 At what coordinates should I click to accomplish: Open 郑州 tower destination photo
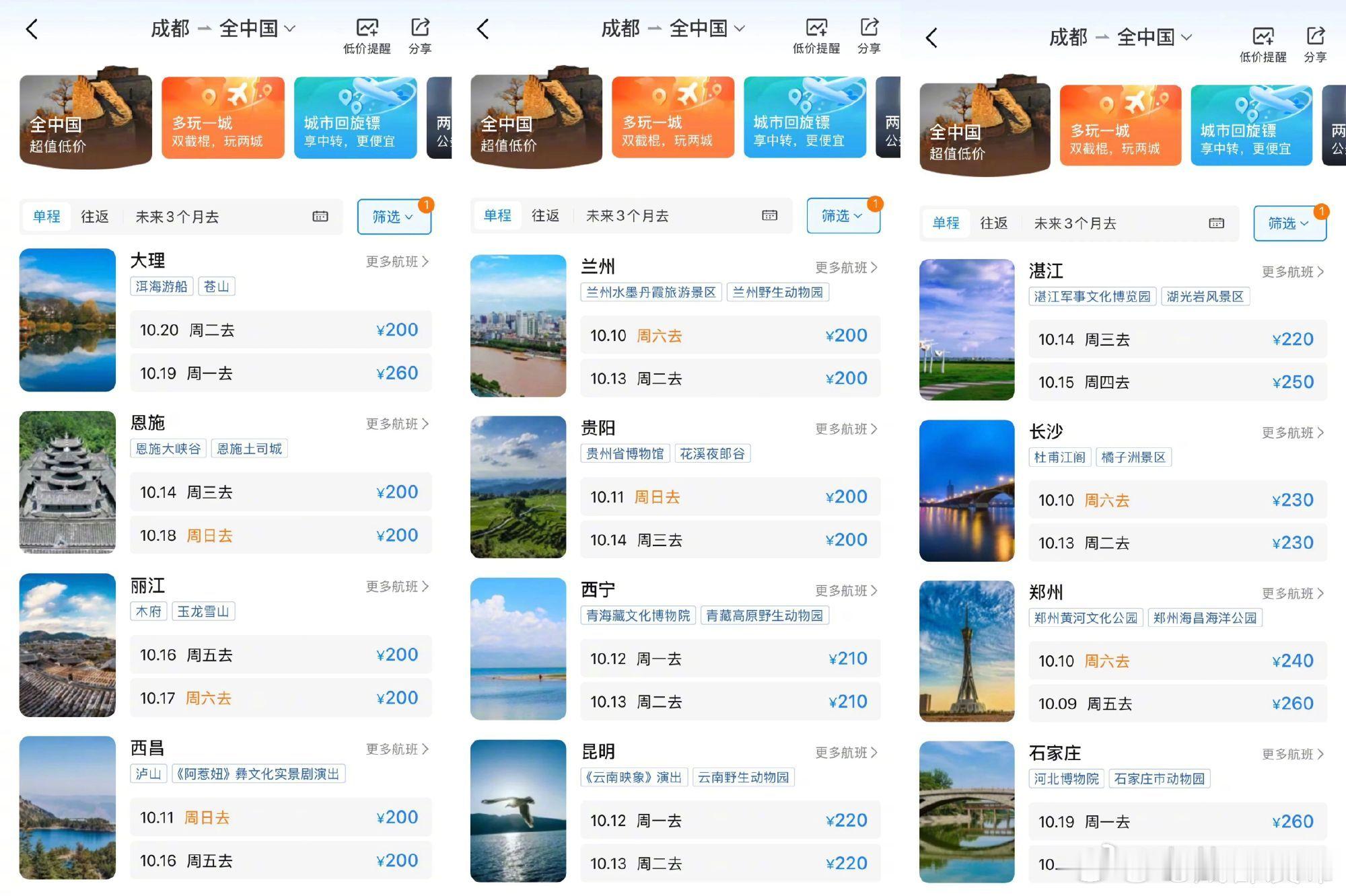(x=967, y=651)
